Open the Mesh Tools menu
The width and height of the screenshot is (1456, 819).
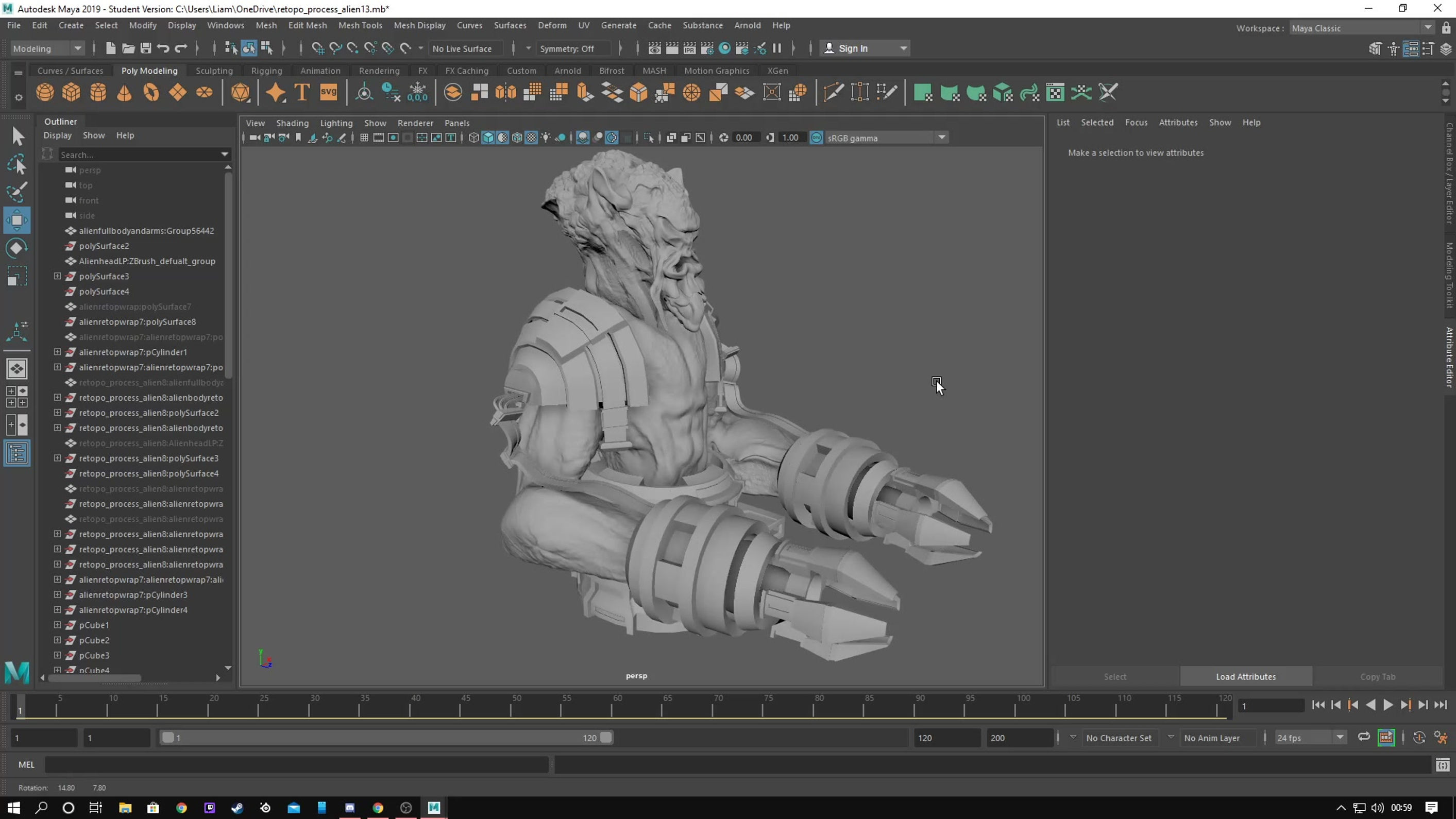point(360,25)
